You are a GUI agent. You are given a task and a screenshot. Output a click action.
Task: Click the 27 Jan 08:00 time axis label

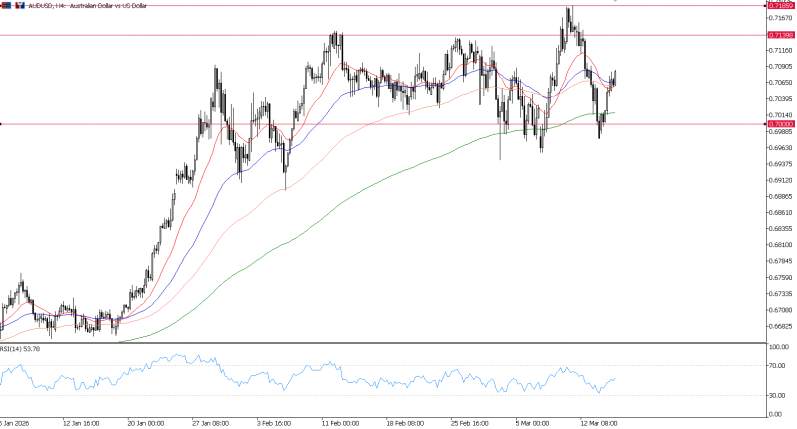[x=210, y=423]
